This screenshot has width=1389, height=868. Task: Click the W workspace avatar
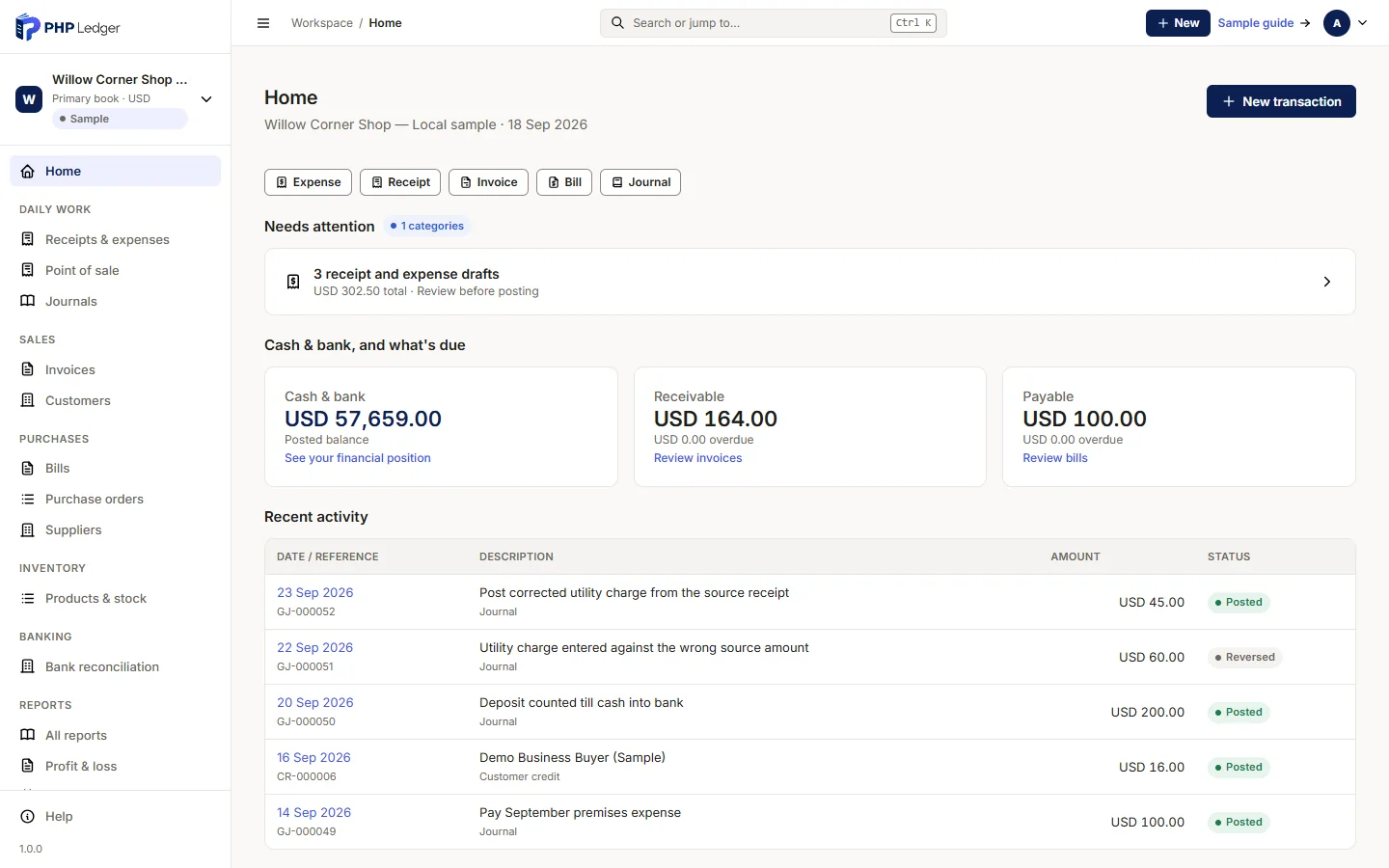point(29,98)
